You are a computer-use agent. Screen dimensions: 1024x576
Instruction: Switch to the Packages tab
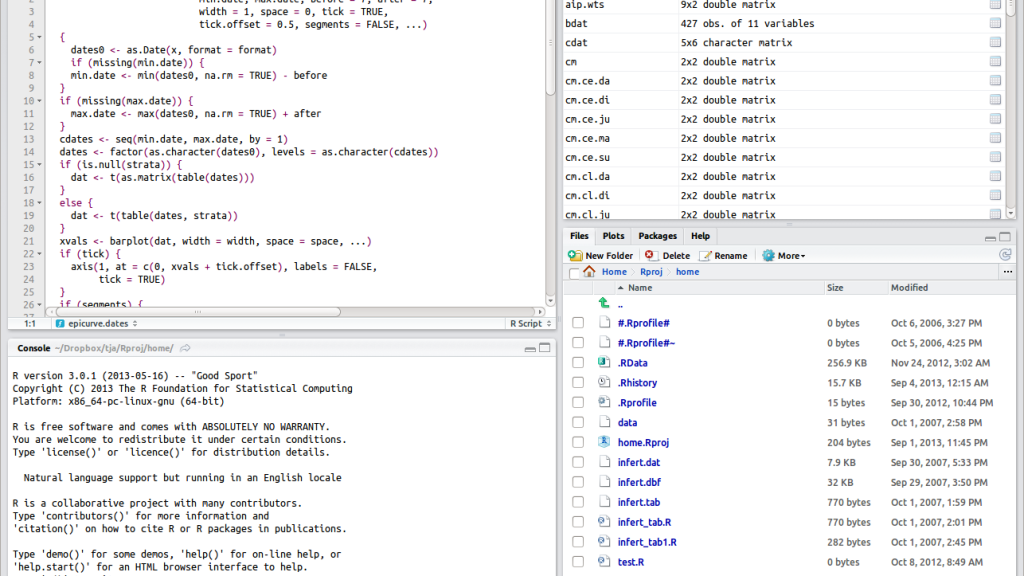click(657, 236)
